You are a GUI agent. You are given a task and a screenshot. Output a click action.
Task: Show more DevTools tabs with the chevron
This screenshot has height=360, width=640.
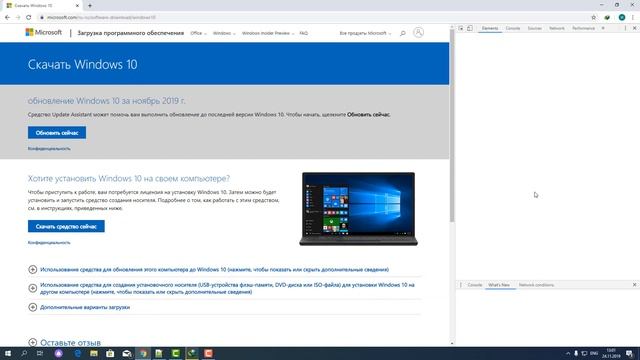(x=603, y=28)
